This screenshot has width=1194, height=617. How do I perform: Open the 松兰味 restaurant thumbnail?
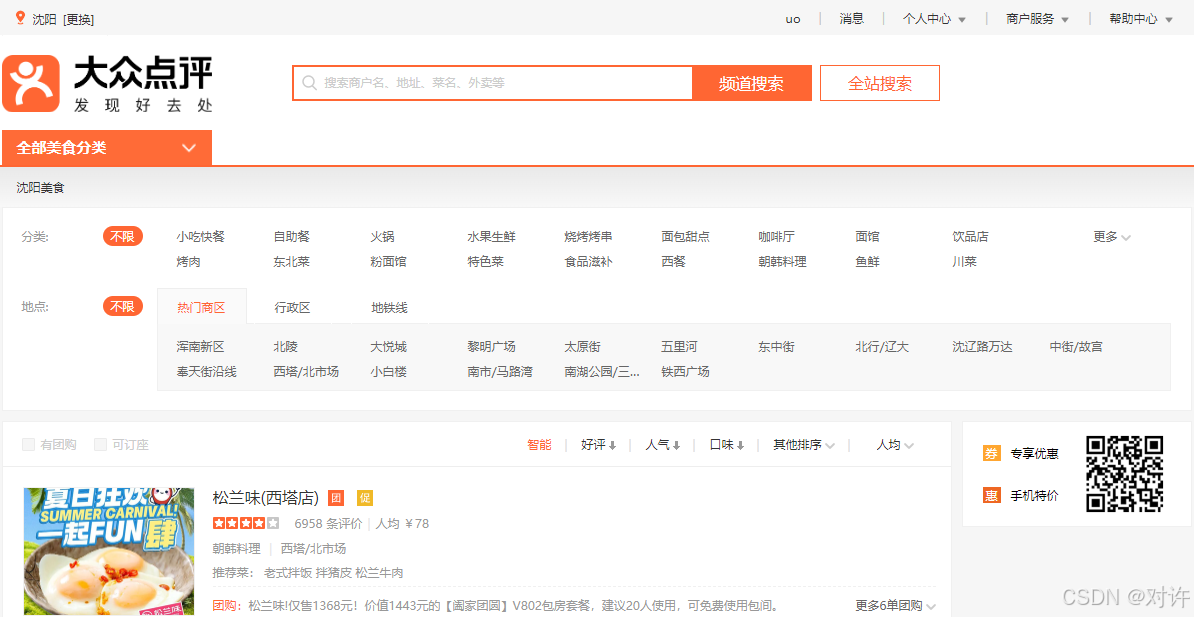[x=109, y=552]
